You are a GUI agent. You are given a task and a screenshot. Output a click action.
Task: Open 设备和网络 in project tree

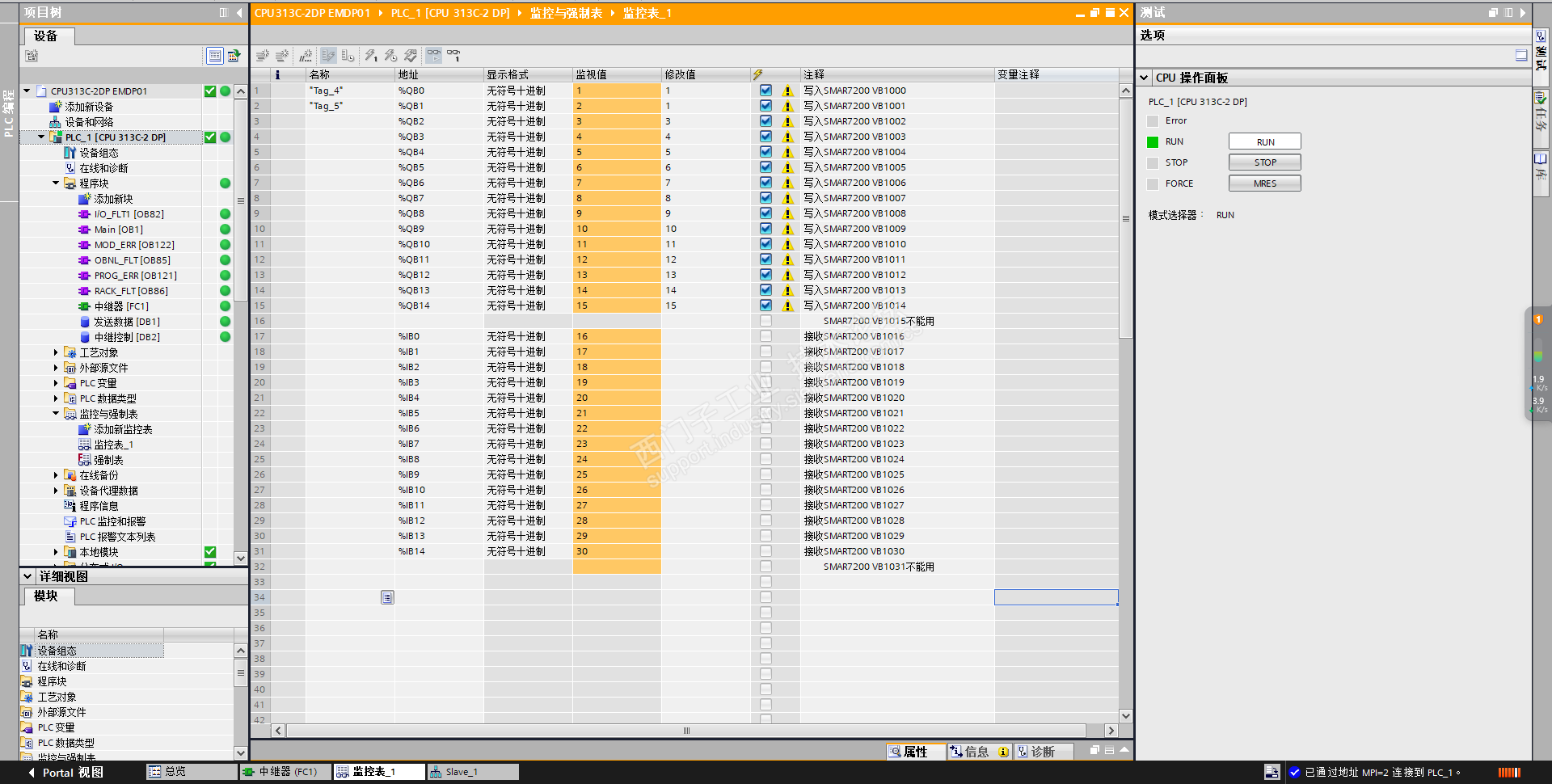pyautogui.click(x=89, y=122)
